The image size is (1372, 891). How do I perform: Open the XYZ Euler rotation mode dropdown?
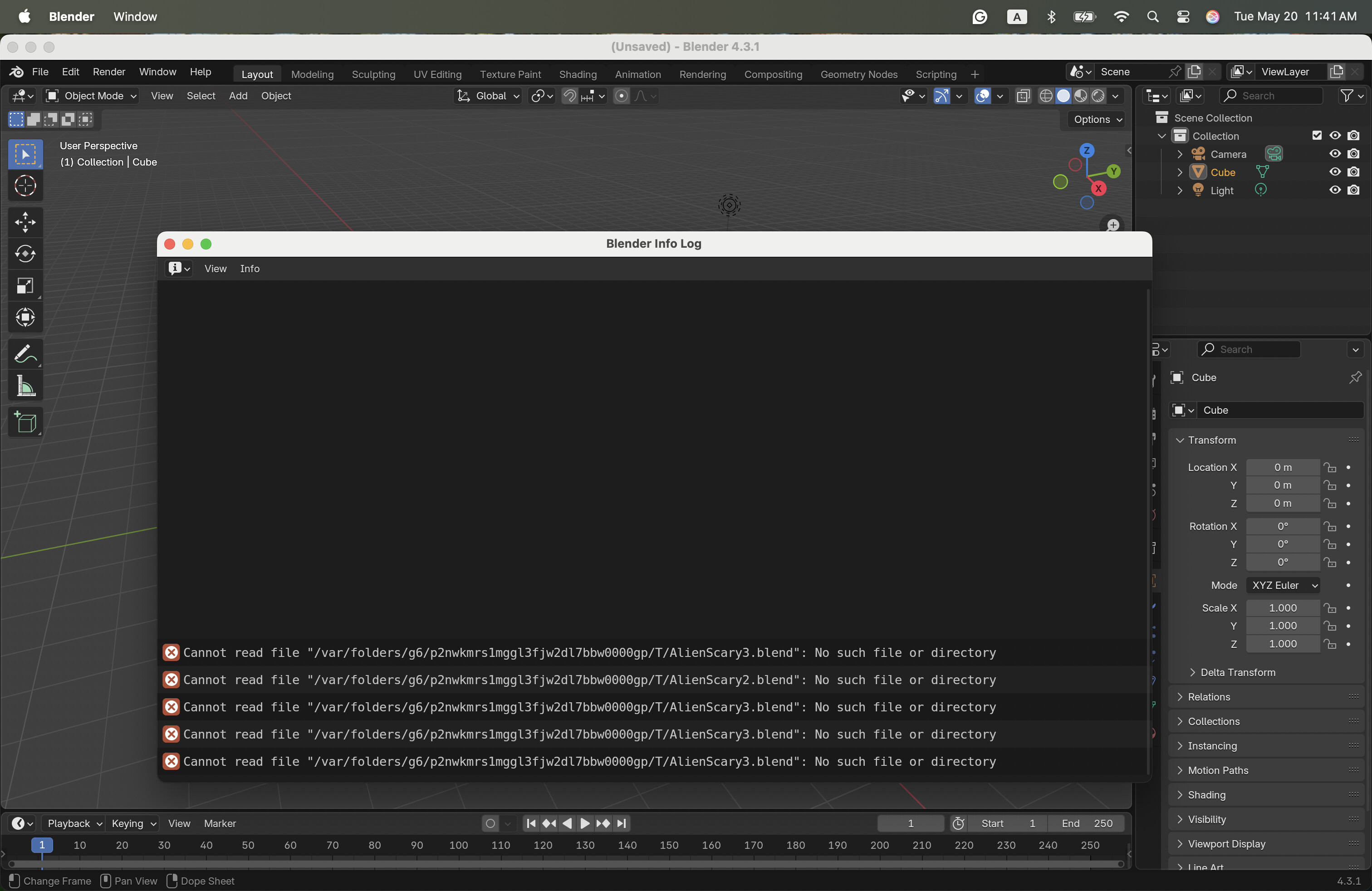(x=1283, y=585)
